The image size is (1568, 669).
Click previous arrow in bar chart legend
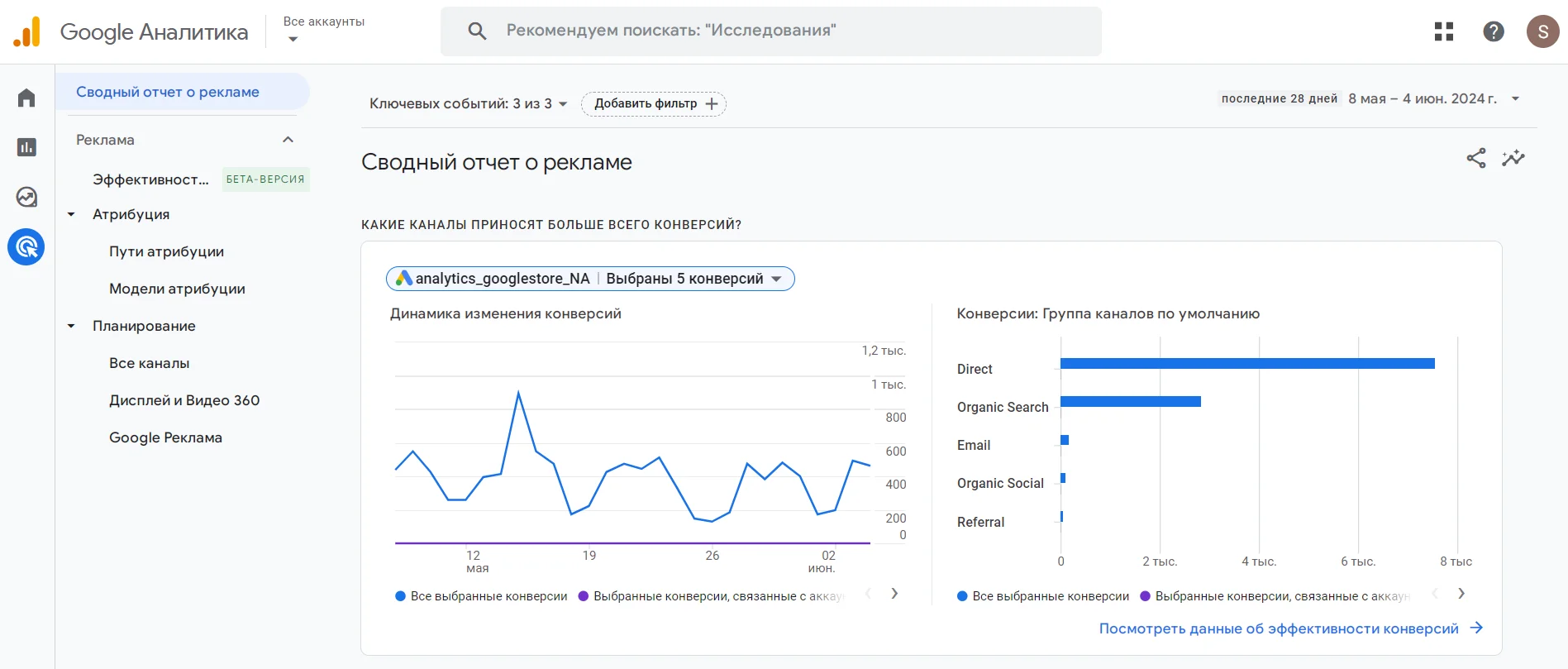[x=1435, y=593]
